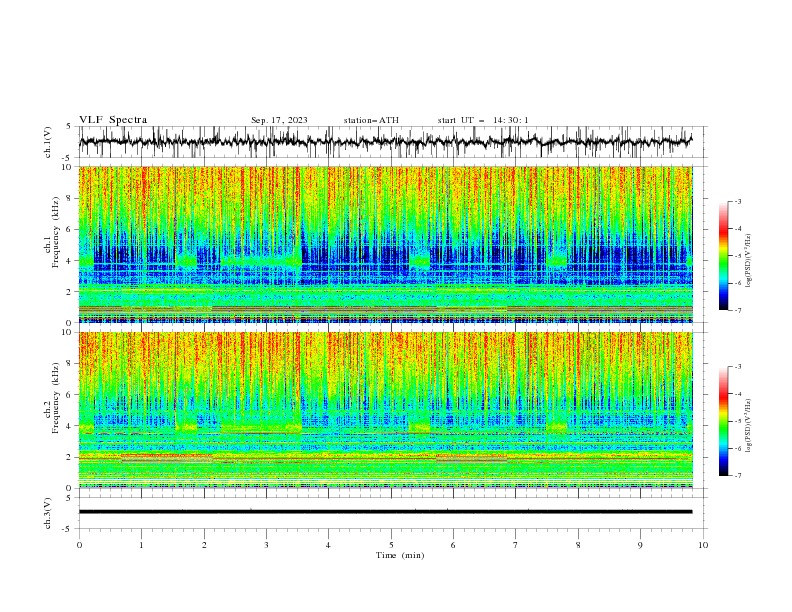Click time axis tick label "1"
This screenshot has height=612, width=792.
click(141, 545)
